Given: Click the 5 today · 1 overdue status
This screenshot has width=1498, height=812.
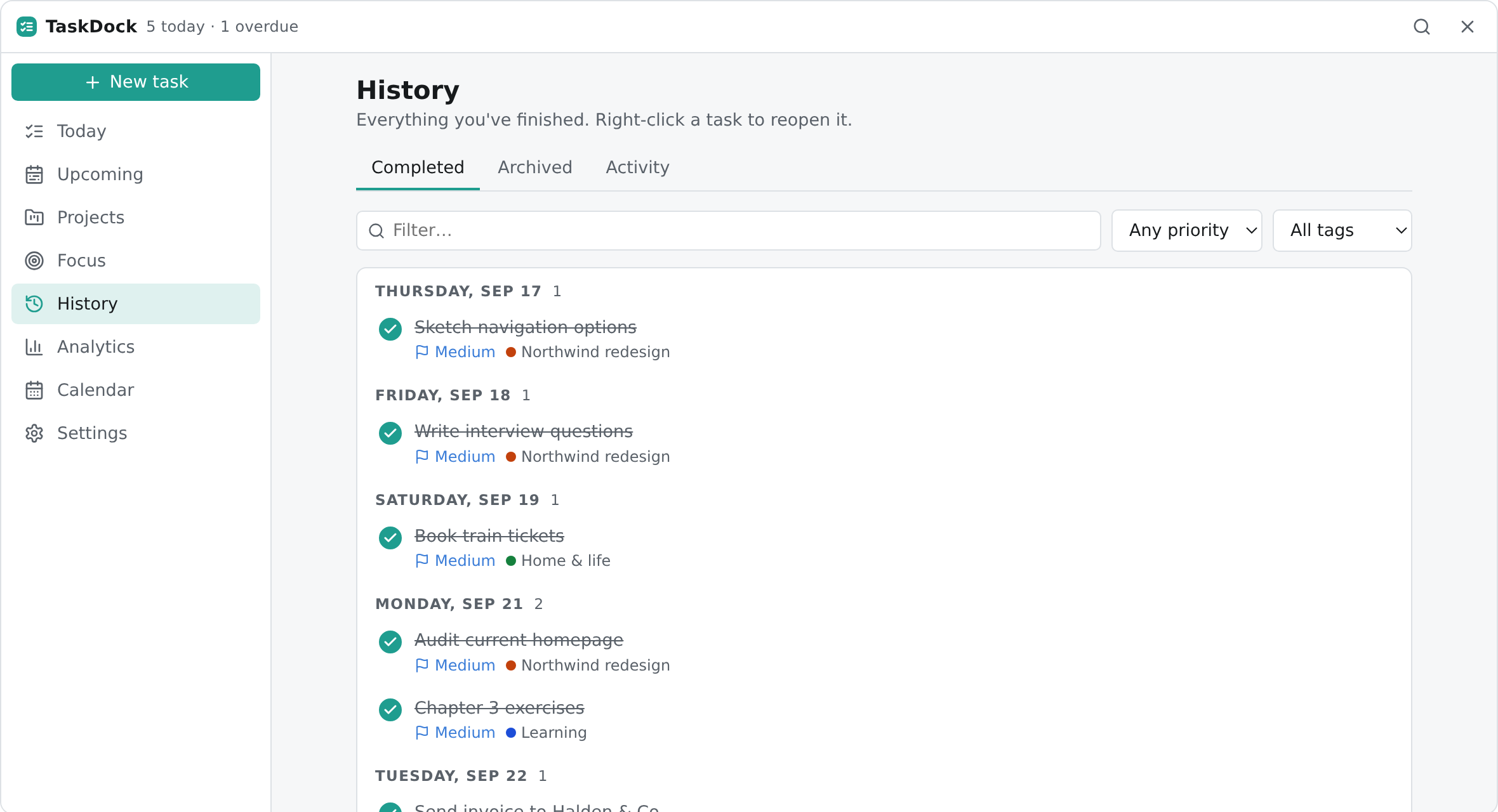Looking at the screenshot, I should [x=222, y=27].
